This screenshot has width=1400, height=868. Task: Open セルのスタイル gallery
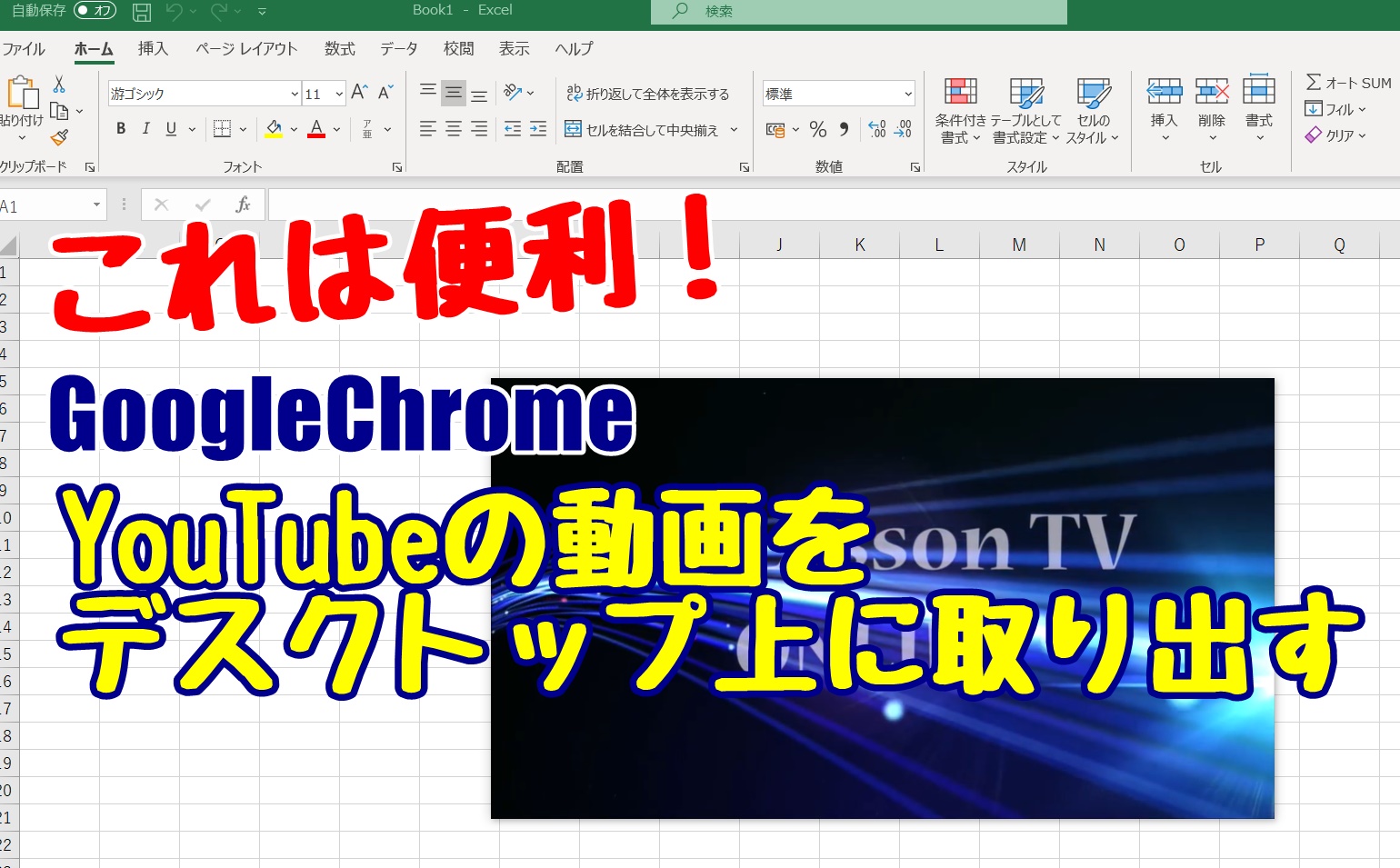[1093, 110]
